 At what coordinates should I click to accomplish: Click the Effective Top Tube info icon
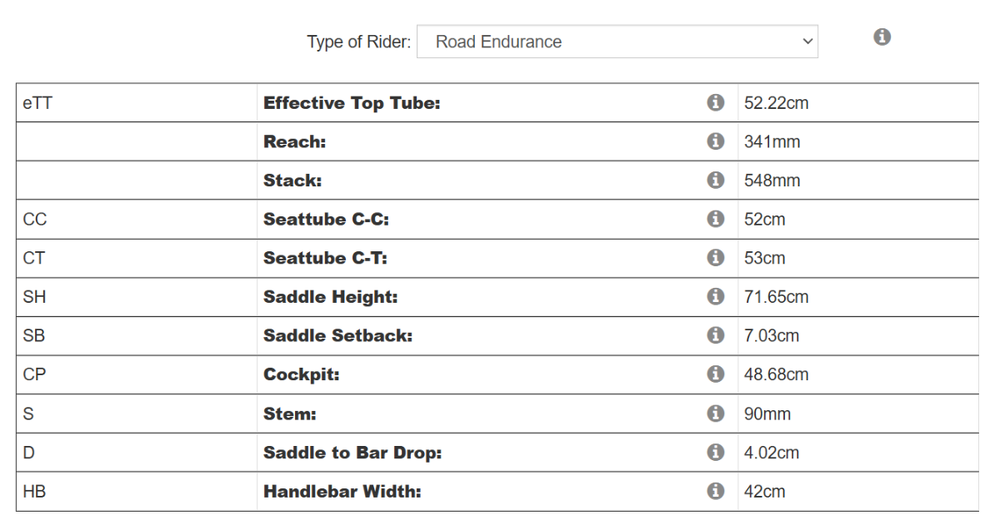pyautogui.click(x=716, y=102)
